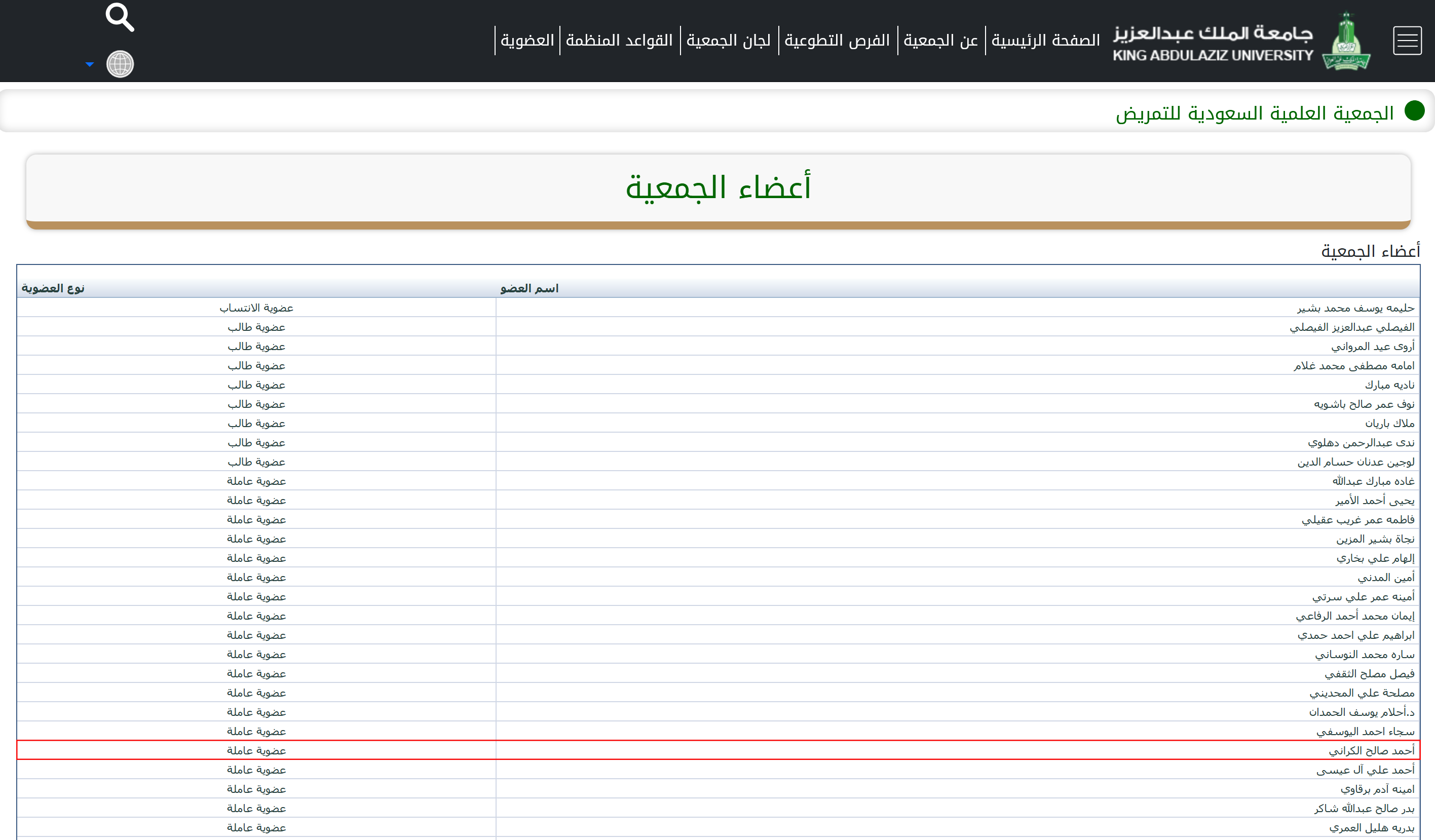
Task: Select the row of أحمد صالح الكراني
Action: (1371, 751)
